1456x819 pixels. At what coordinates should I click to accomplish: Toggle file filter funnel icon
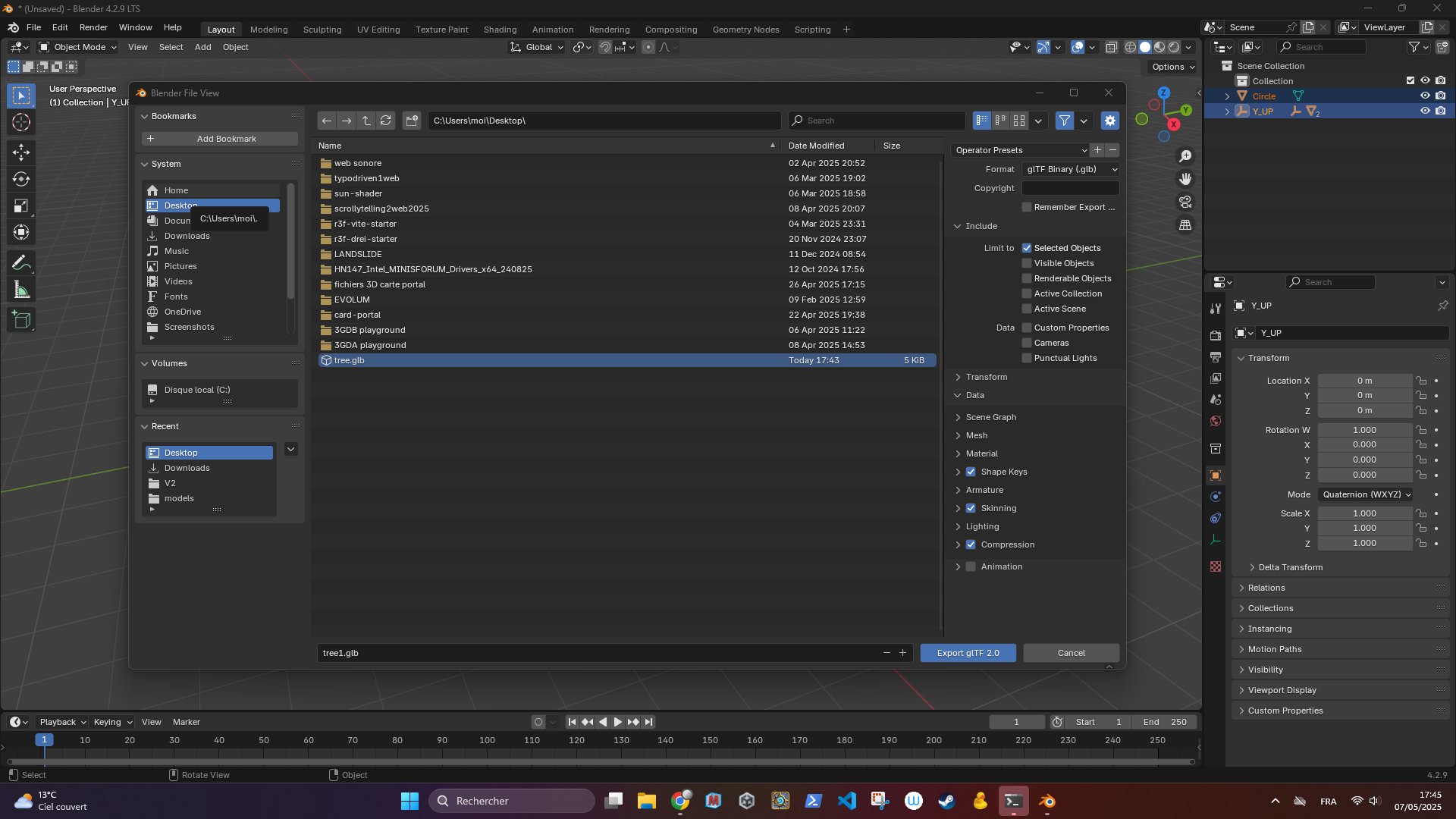(1064, 121)
